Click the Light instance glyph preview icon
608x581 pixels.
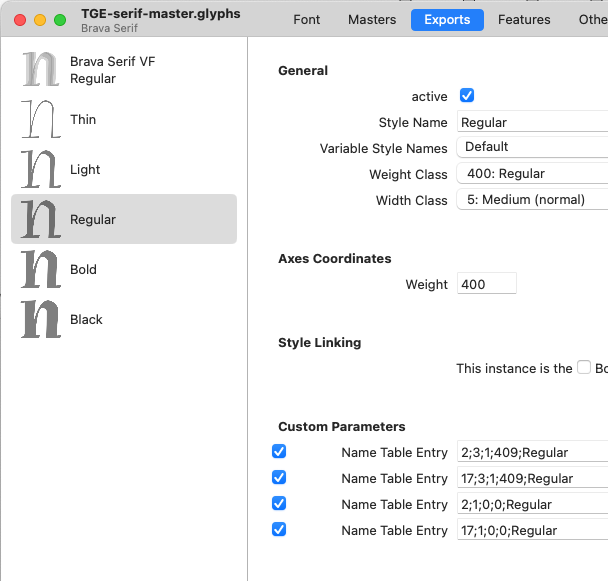coord(41,169)
